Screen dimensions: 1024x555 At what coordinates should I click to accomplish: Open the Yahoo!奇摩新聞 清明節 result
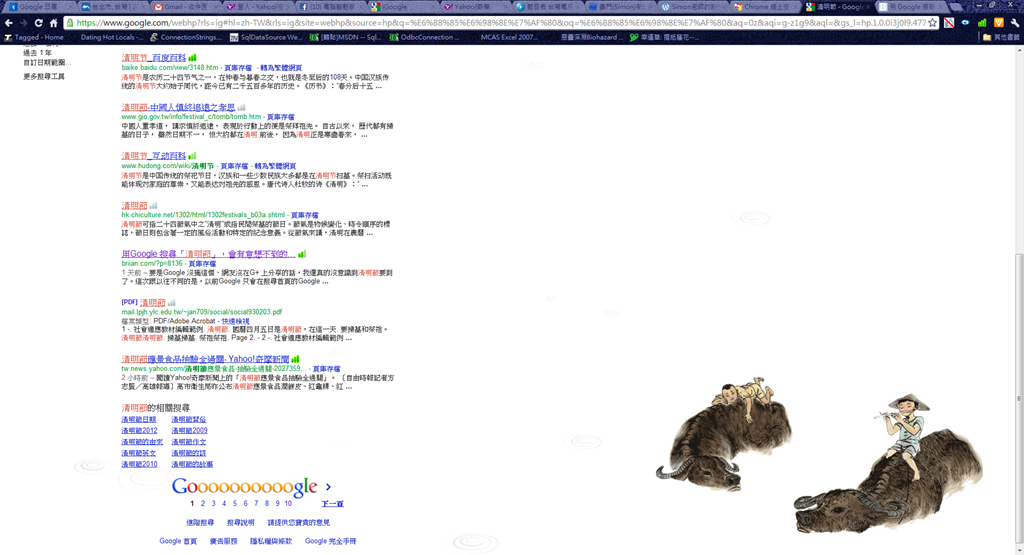(x=205, y=359)
